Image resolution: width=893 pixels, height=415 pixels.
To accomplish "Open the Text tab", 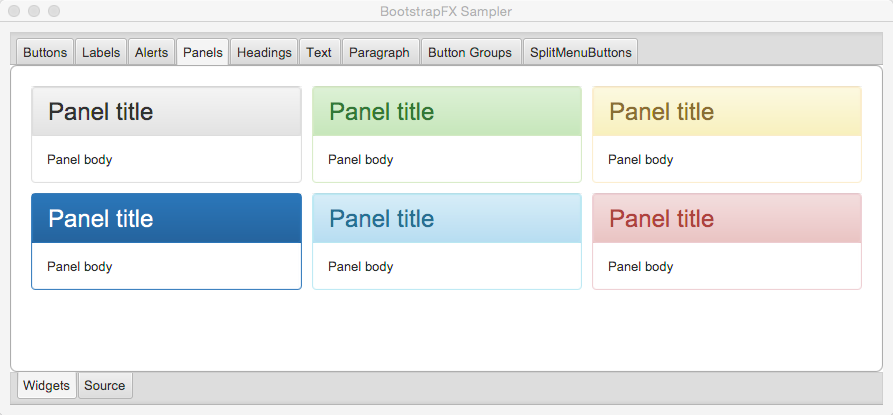I will tap(319, 52).
